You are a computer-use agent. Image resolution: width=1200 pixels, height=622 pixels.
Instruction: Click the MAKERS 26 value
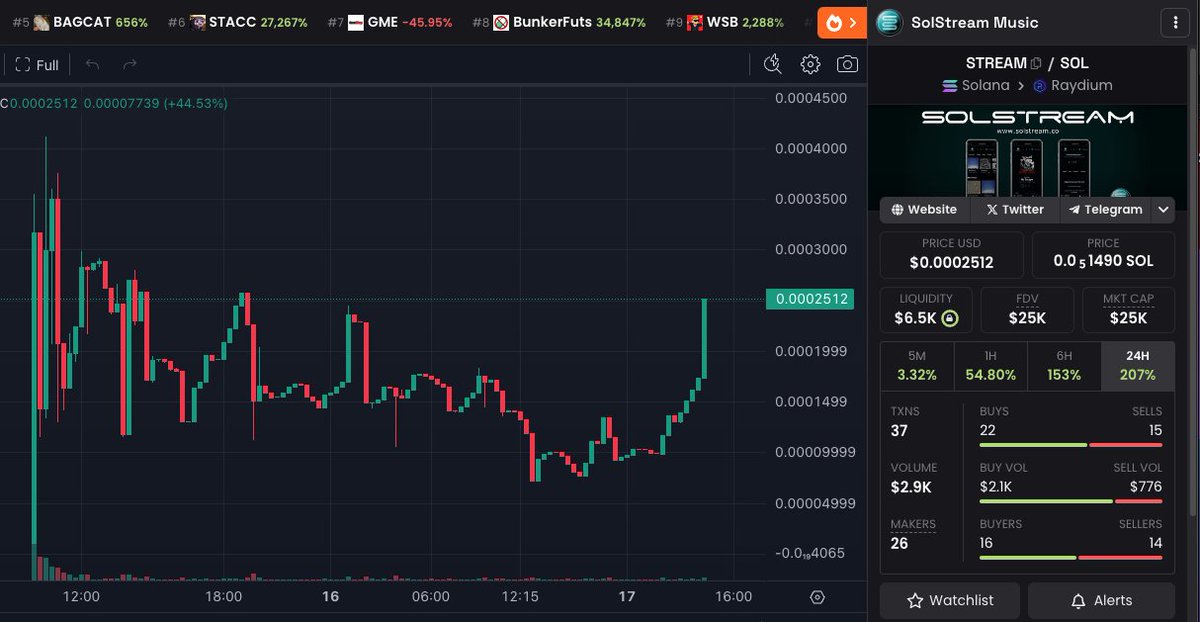(x=900, y=543)
